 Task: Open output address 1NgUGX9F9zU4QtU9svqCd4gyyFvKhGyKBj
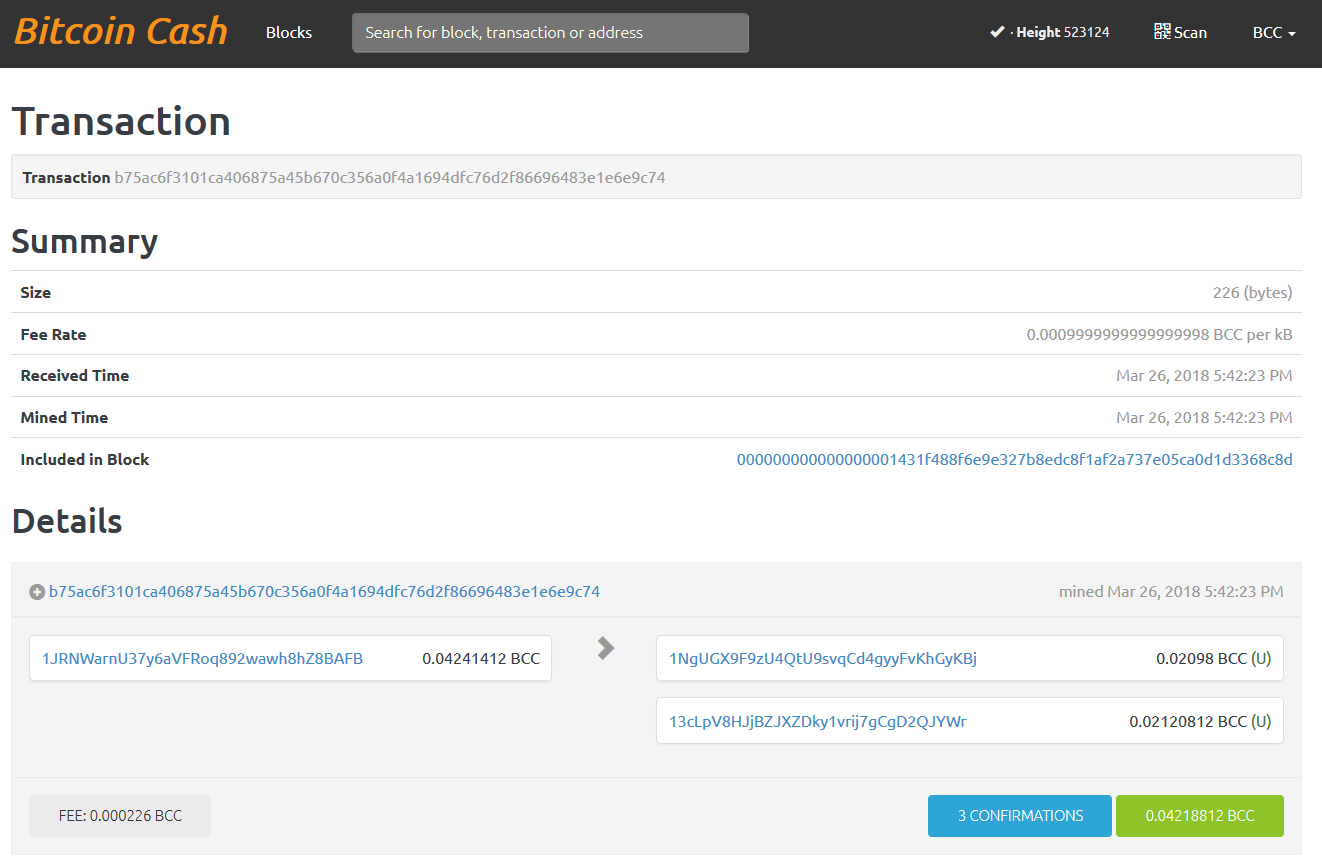pyautogui.click(x=822, y=659)
